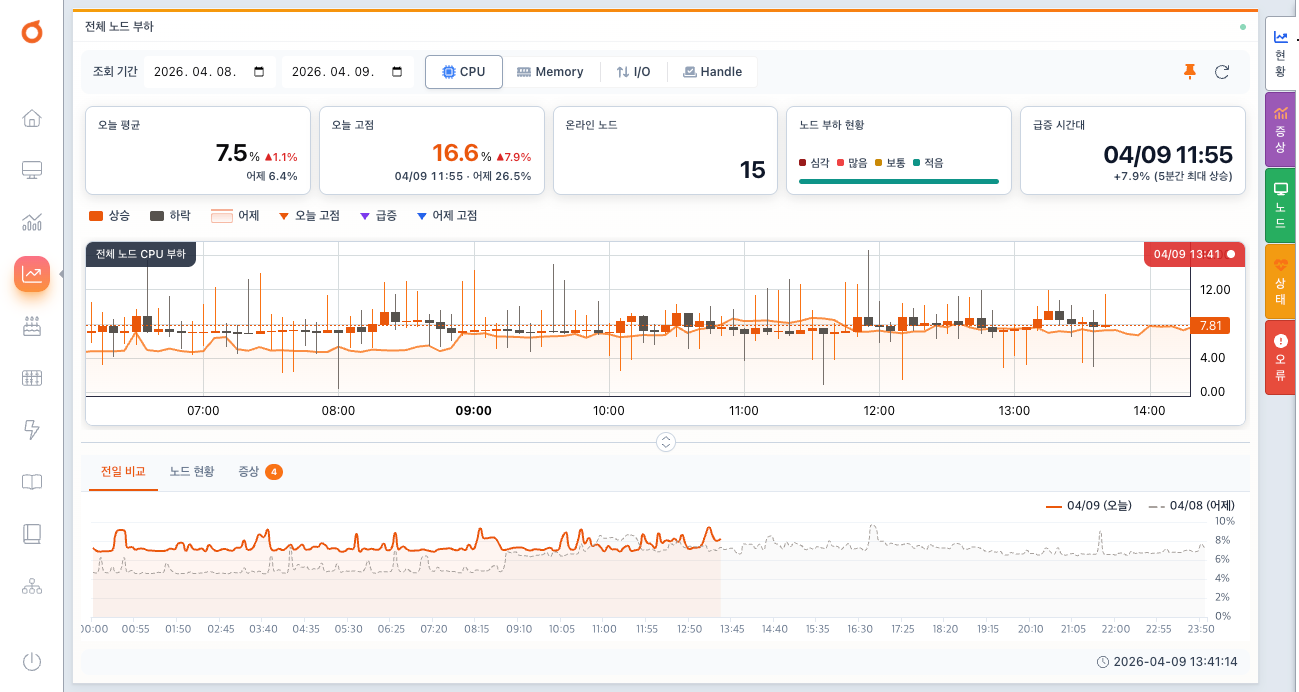Toggle the 어제 고점 legend marker
This screenshot has width=1299, height=692.
pos(446,216)
